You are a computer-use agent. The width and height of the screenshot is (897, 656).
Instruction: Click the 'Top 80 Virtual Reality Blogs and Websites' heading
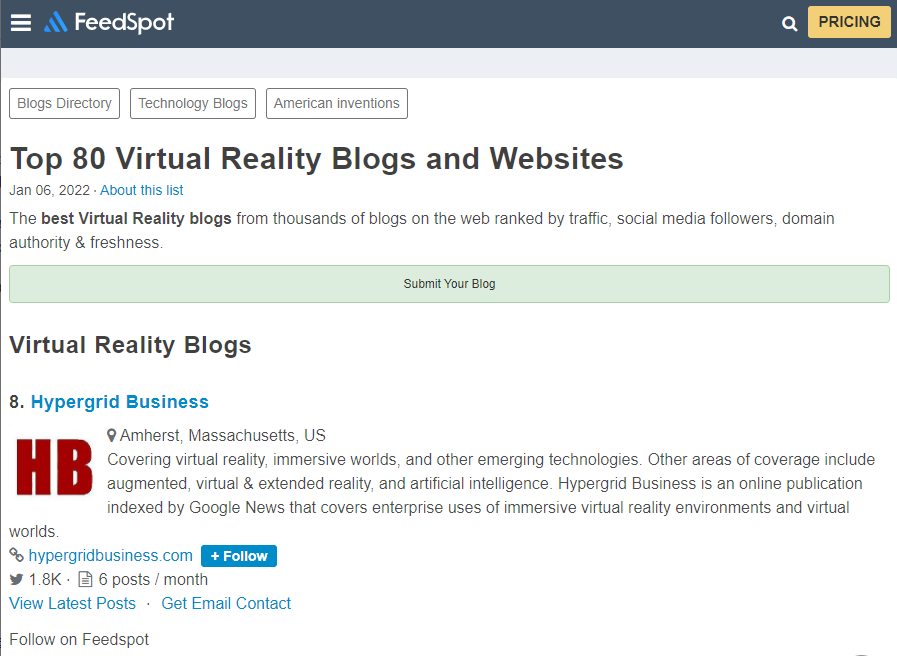(317, 158)
